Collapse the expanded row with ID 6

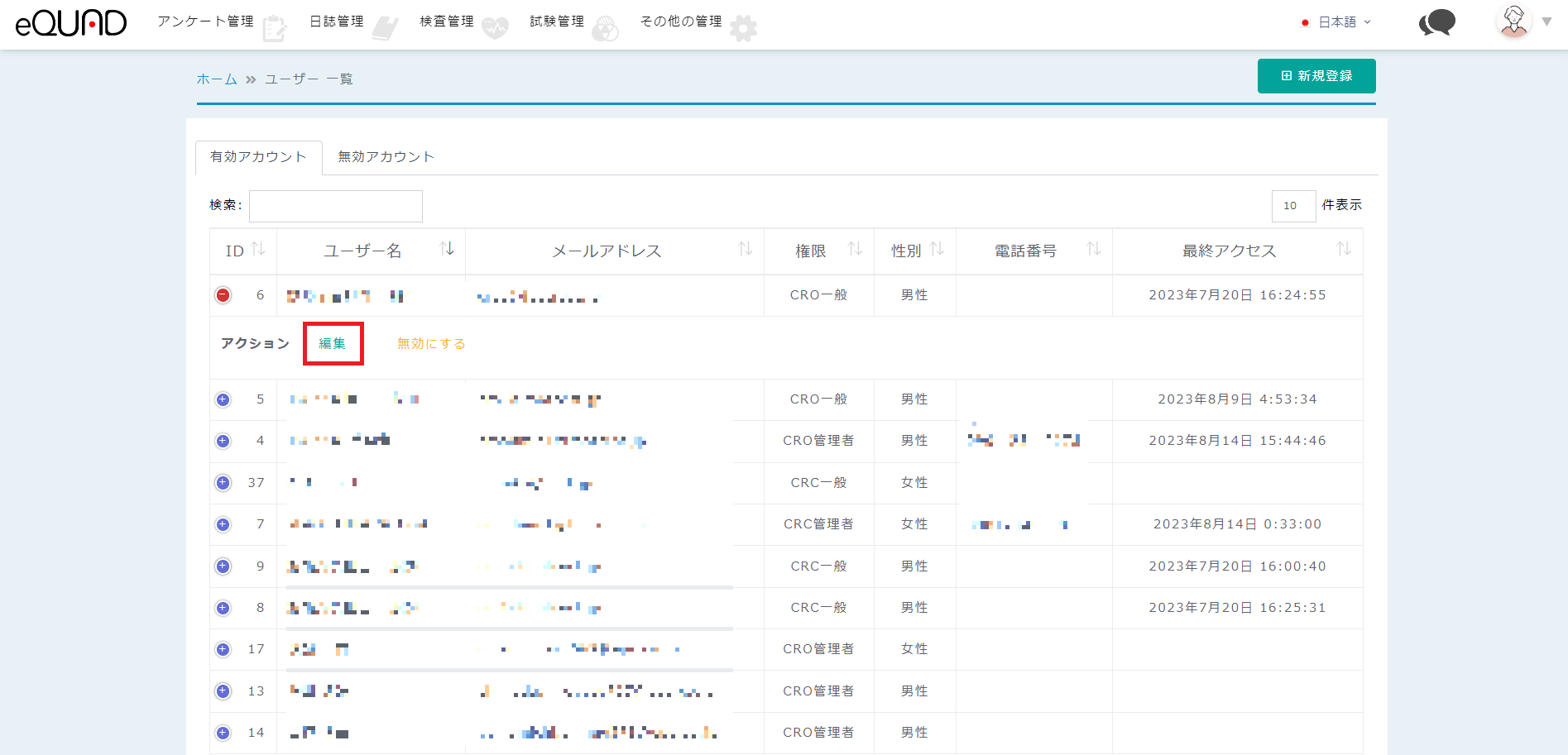coord(223,295)
